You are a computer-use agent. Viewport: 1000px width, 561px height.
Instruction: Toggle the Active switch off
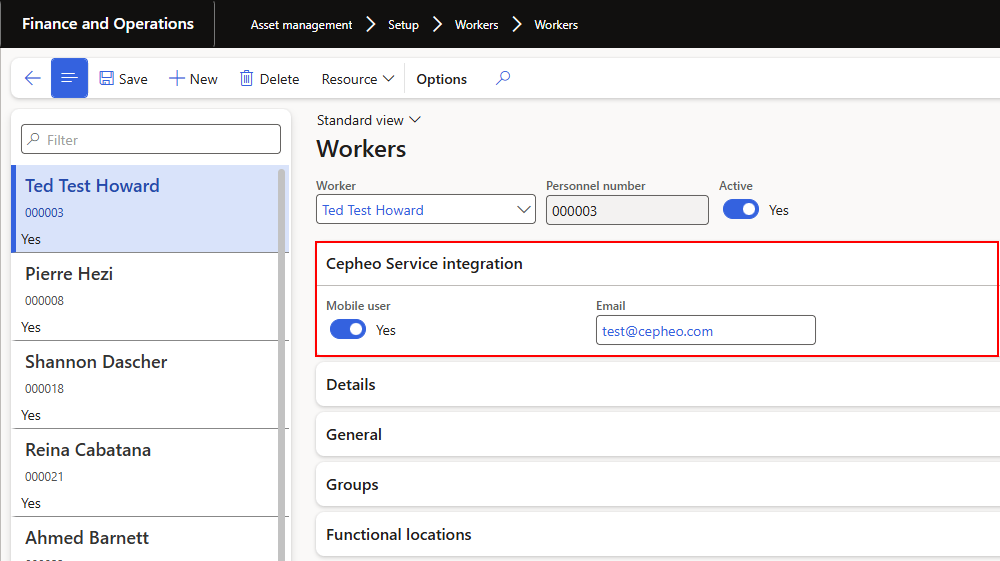click(741, 210)
